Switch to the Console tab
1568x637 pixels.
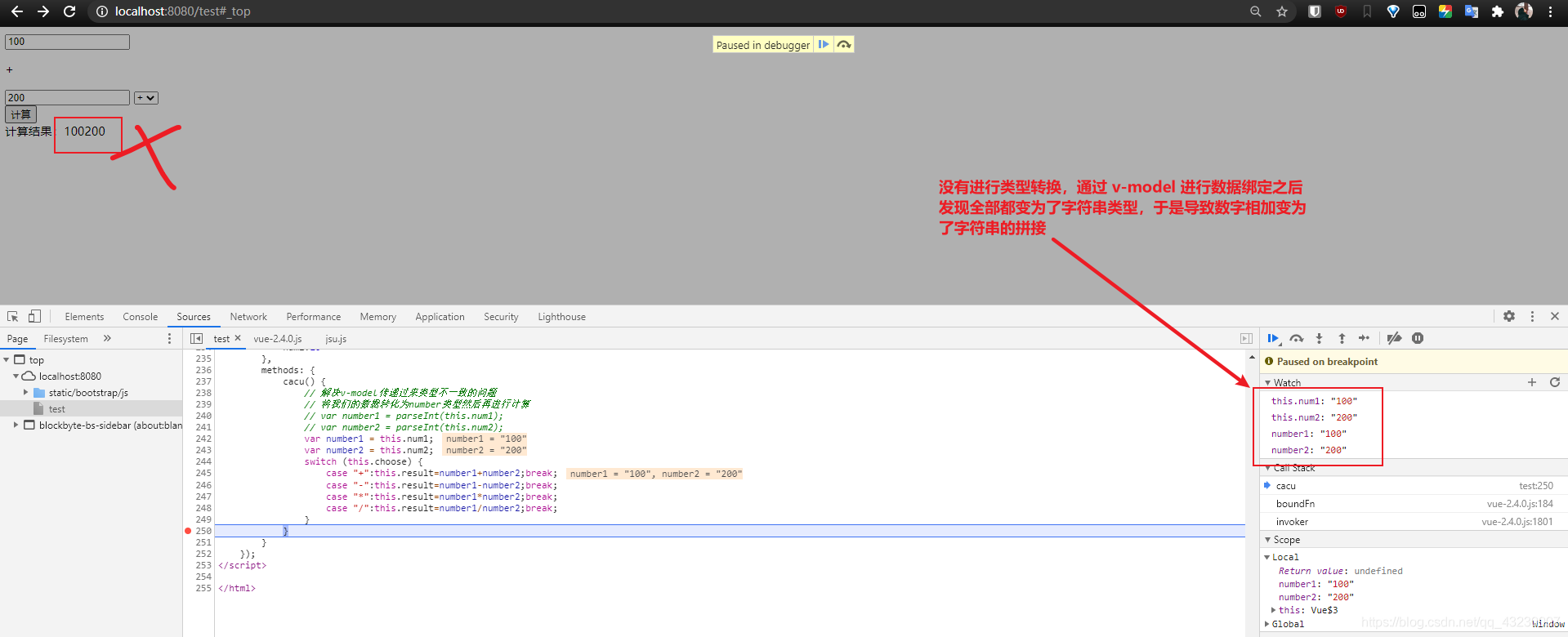[x=141, y=317]
